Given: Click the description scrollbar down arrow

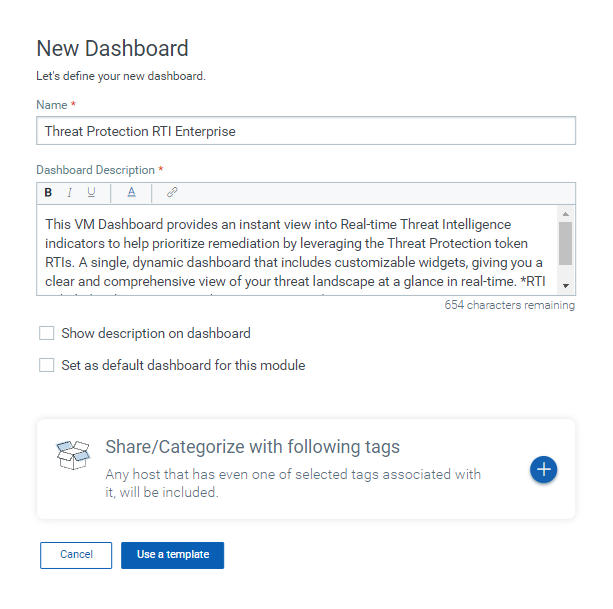Looking at the screenshot, I should point(565,286).
